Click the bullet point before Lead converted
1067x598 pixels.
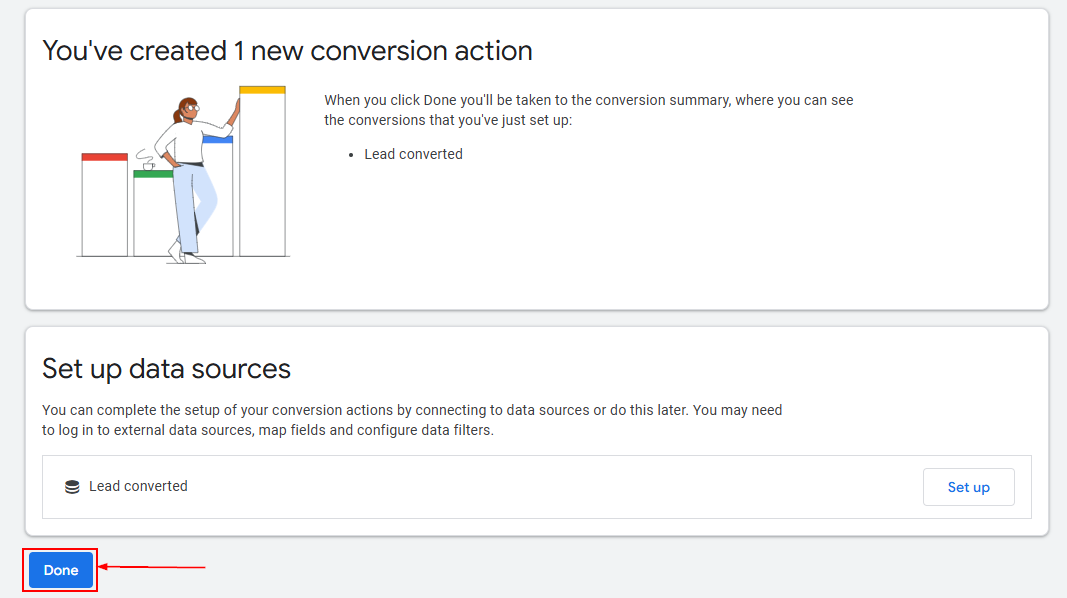coord(352,155)
